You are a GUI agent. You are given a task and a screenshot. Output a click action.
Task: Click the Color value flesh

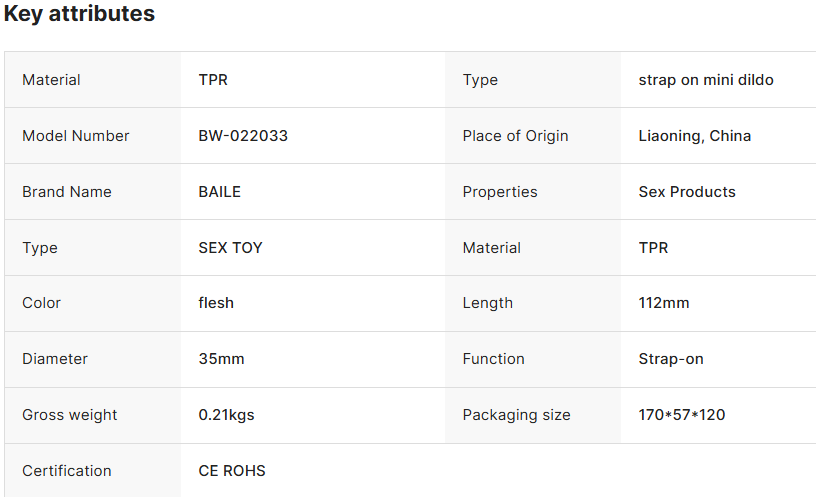(216, 303)
